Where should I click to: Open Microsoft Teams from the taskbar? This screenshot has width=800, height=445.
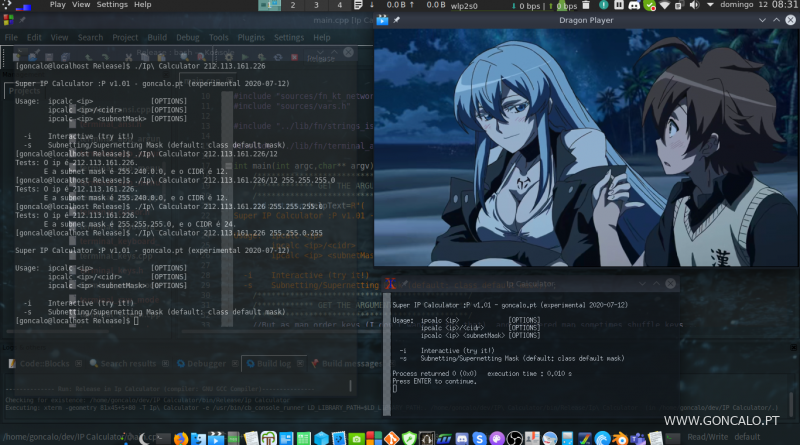click(x=637, y=438)
